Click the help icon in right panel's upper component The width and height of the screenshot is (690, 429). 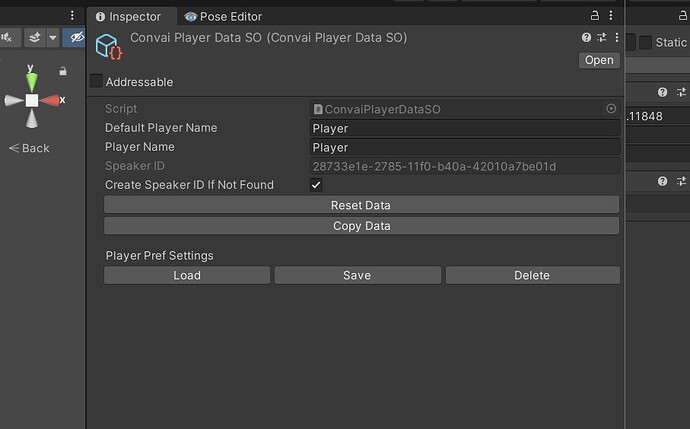pos(662,92)
